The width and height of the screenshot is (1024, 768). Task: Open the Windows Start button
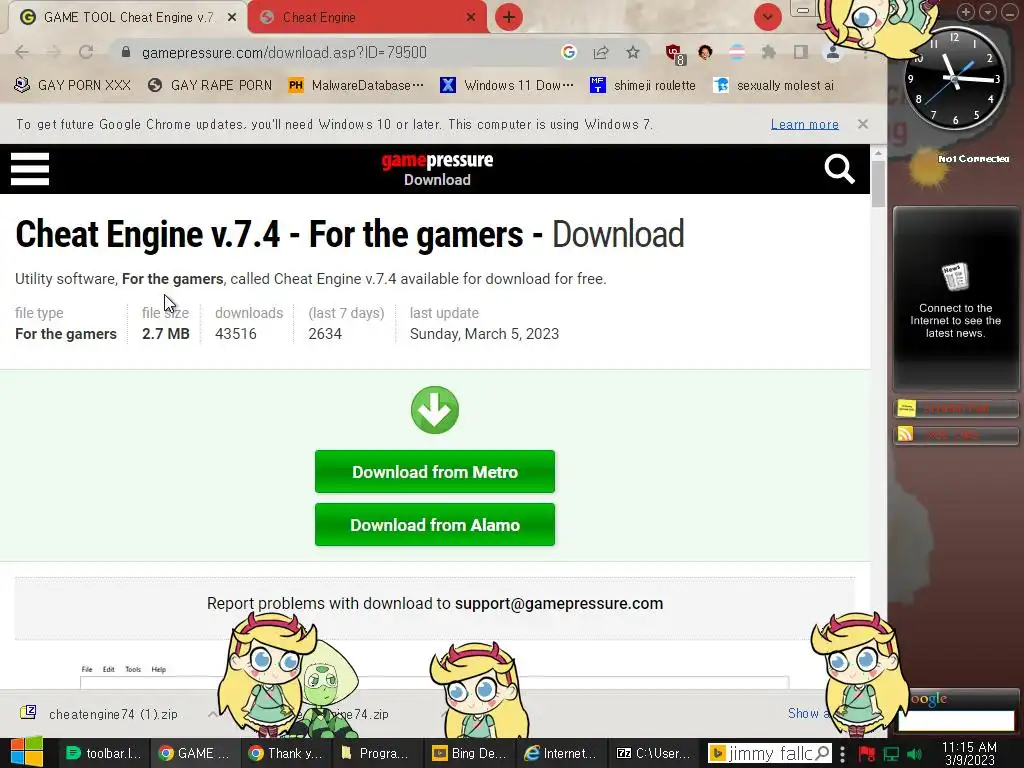(x=27, y=752)
